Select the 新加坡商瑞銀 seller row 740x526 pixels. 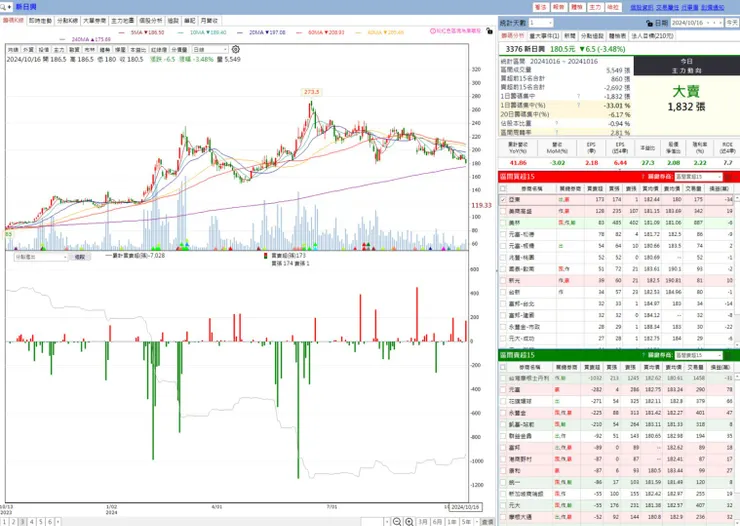click(x=617, y=493)
